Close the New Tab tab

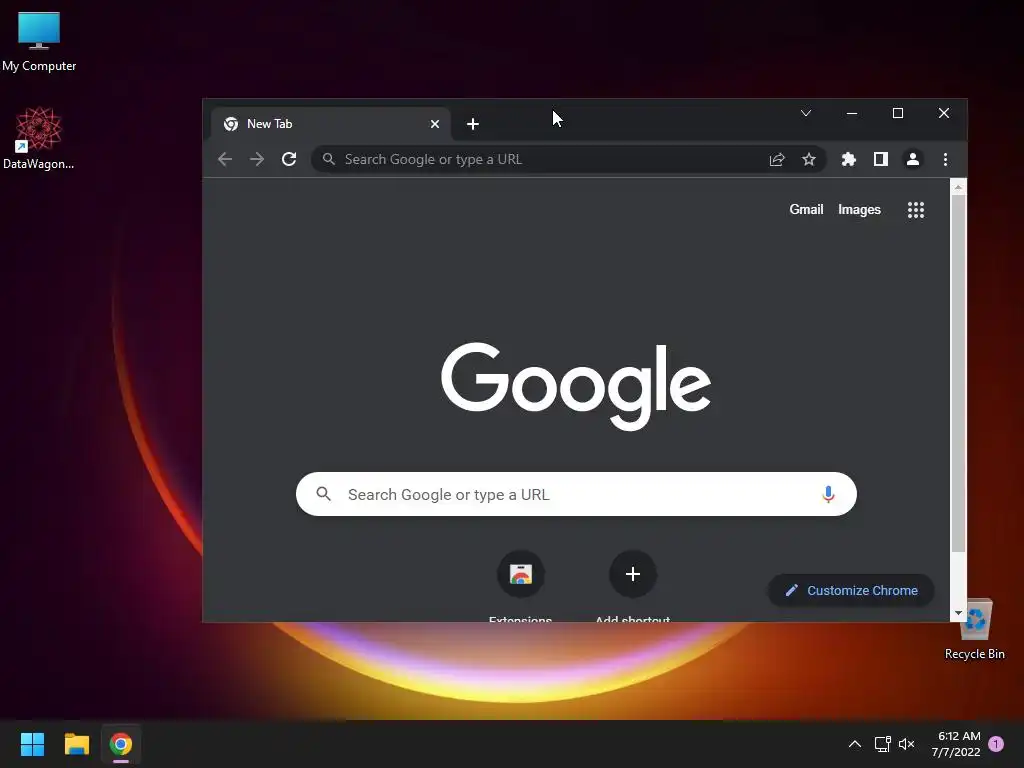tap(434, 124)
